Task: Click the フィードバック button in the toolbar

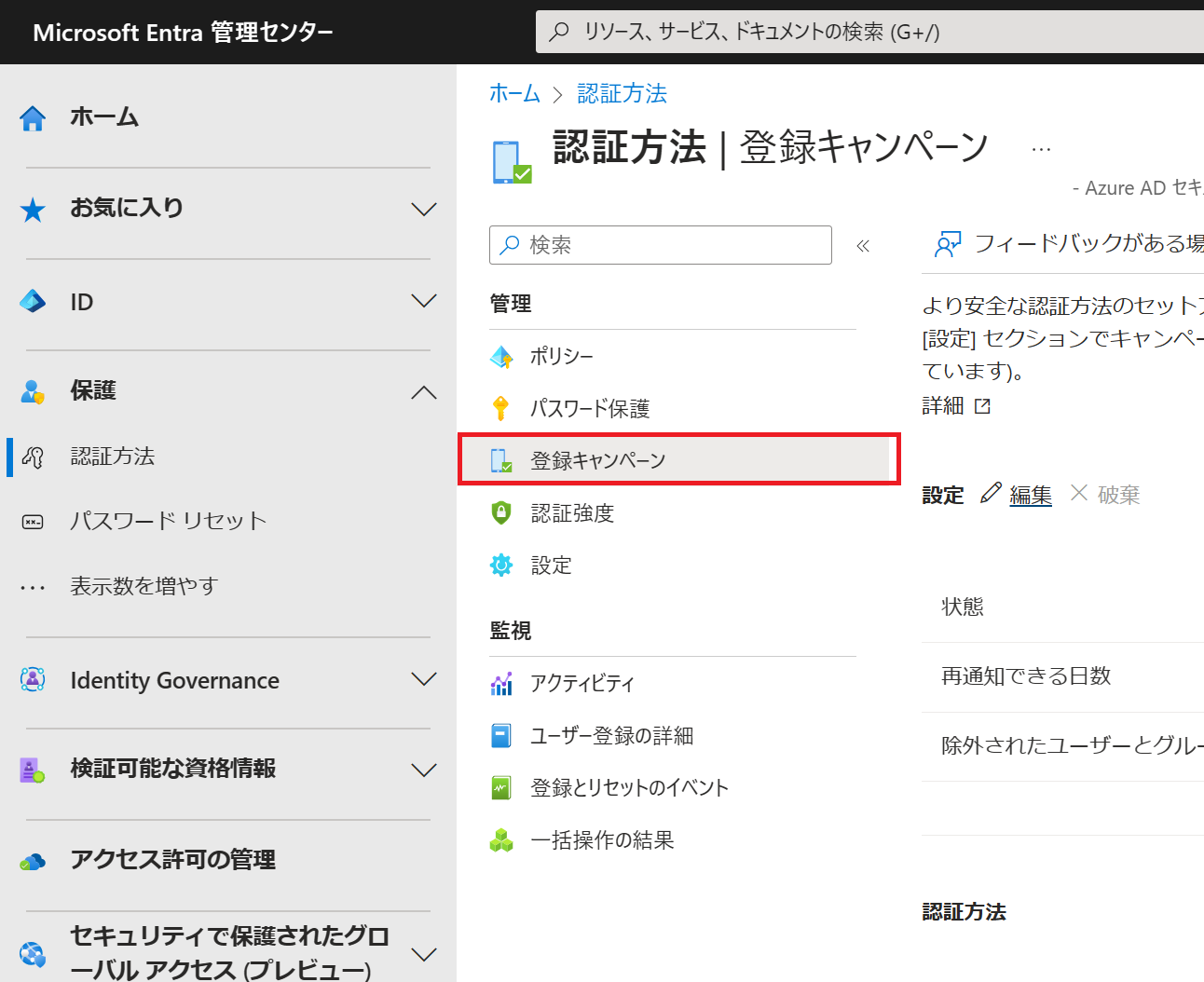Action: (x=1069, y=244)
